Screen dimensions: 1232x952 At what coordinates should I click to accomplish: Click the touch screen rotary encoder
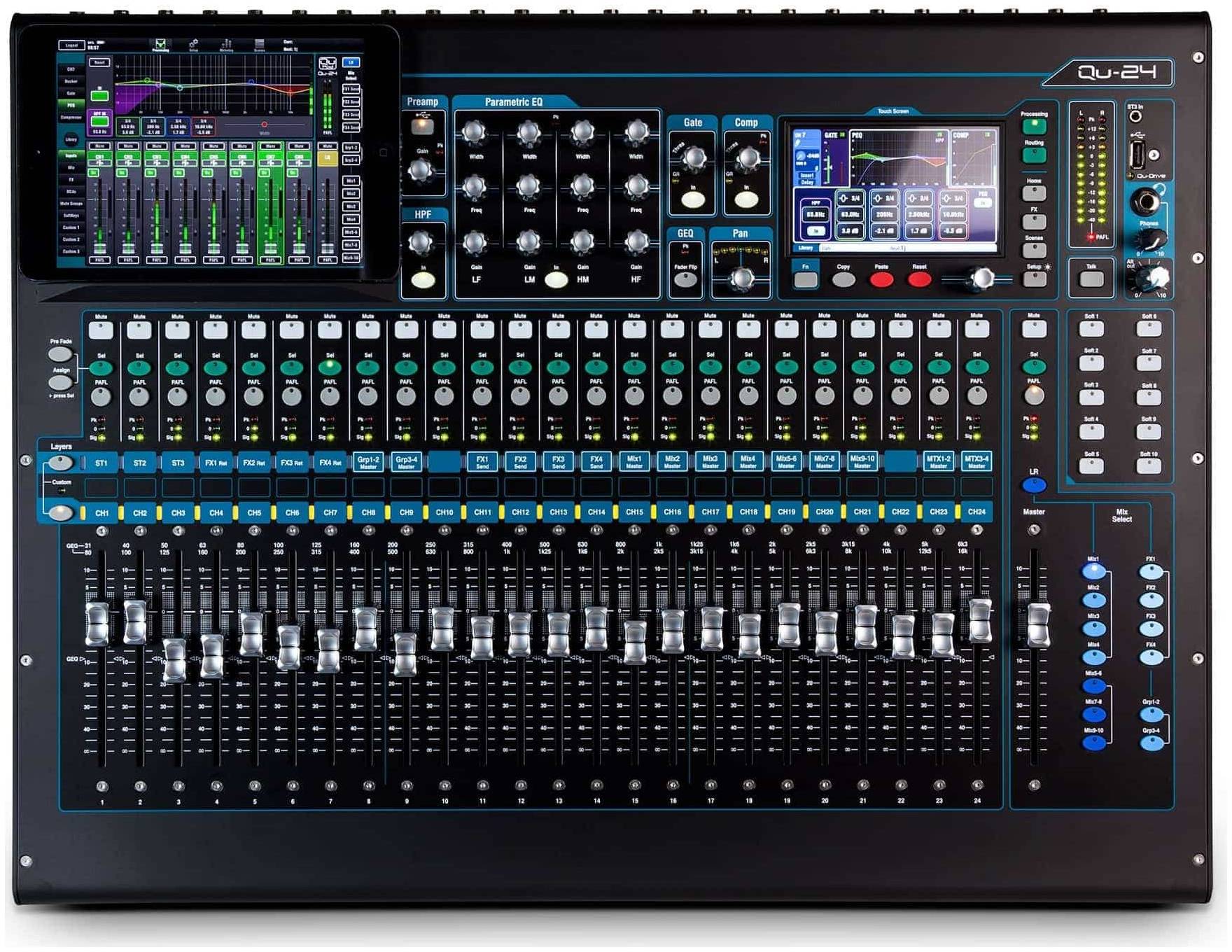coord(983,279)
